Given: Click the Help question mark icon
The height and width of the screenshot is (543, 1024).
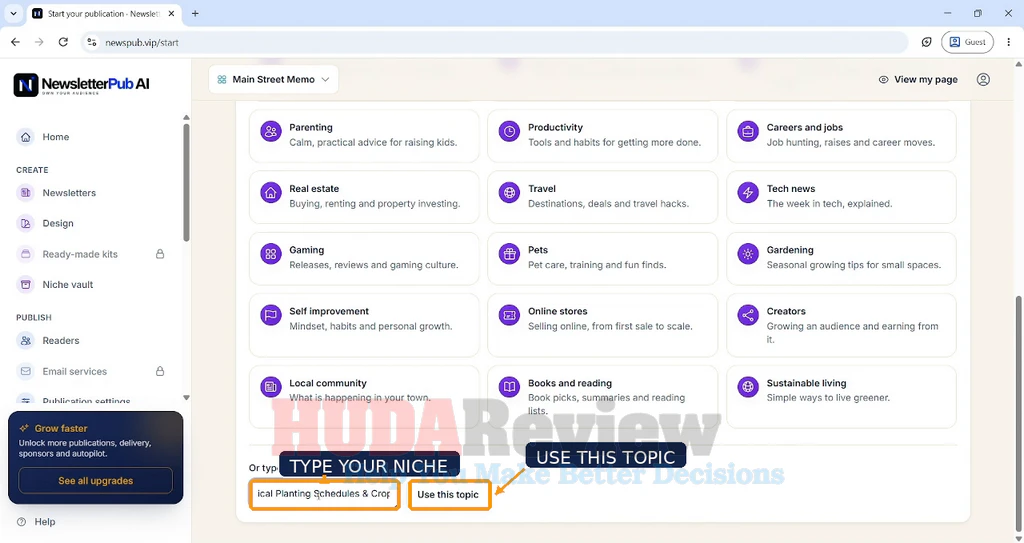Looking at the screenshot, I should pyautogui.click(x=22, y=521).
